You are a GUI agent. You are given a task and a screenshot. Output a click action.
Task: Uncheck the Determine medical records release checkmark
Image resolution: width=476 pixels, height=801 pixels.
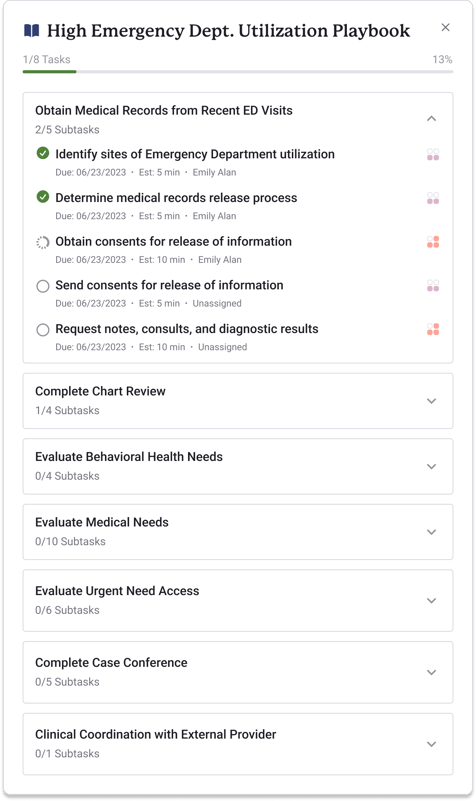[x=43, y=197]
